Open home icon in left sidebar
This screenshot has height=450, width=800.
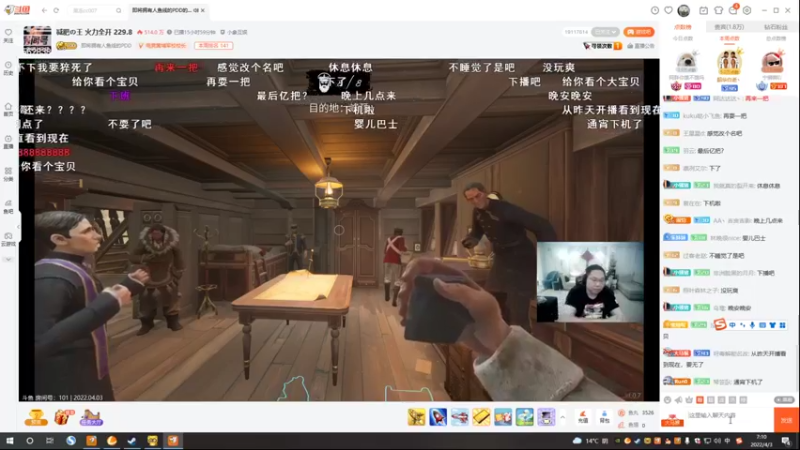coord(8,109)
